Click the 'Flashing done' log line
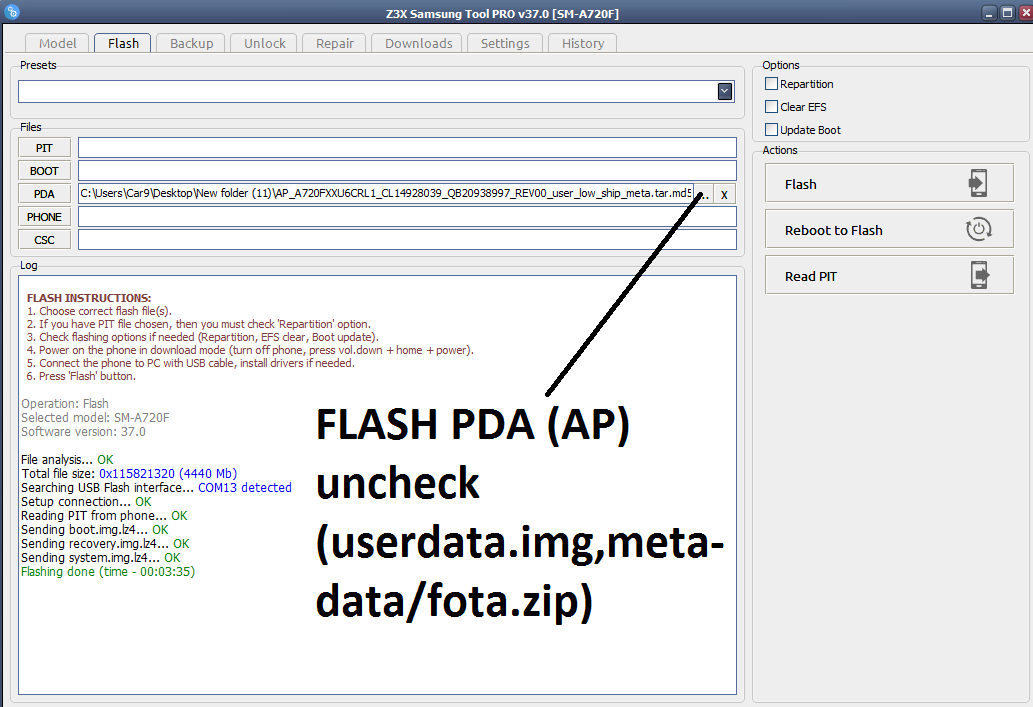 (108, 571)
